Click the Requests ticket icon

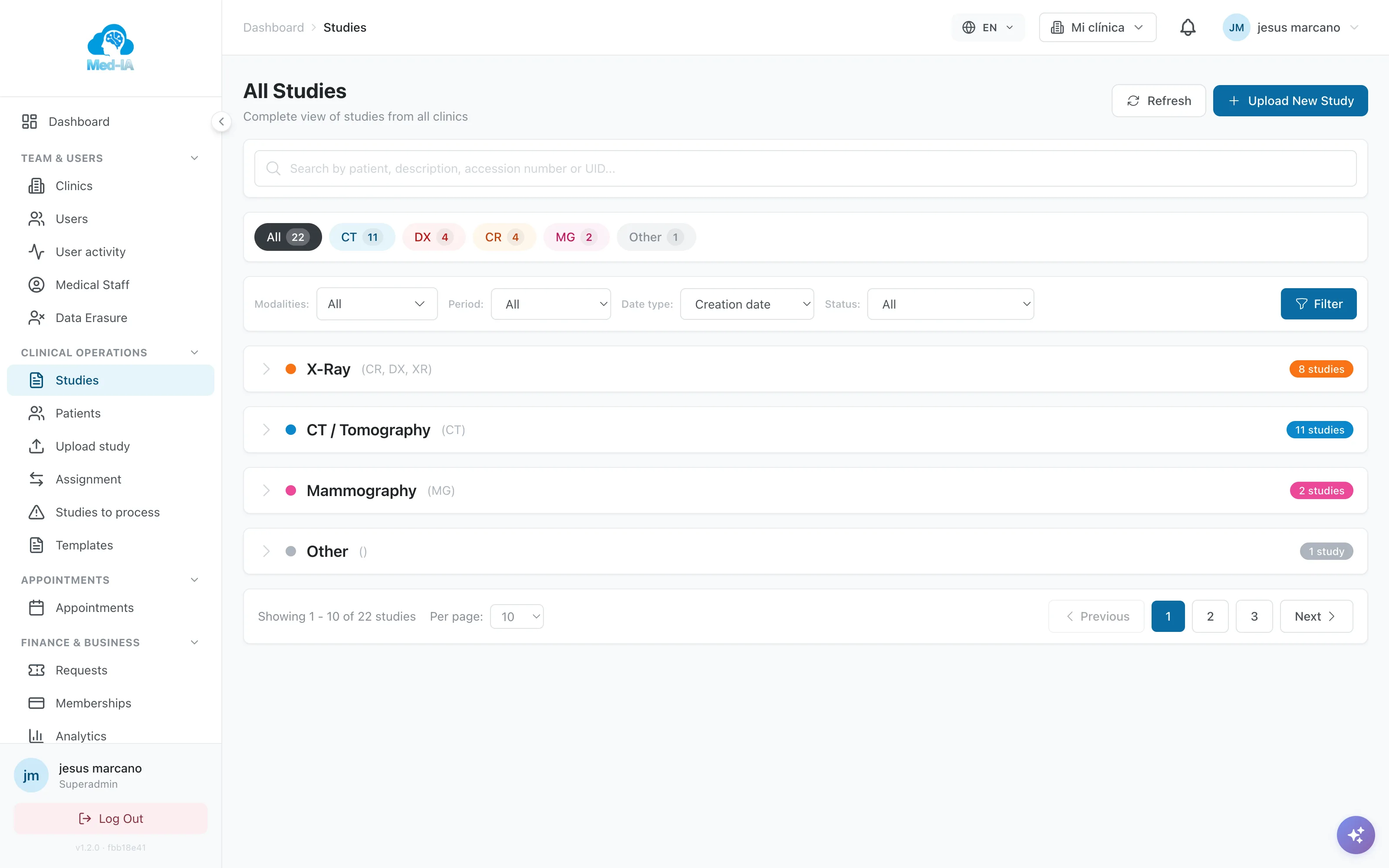click(36, 670)
